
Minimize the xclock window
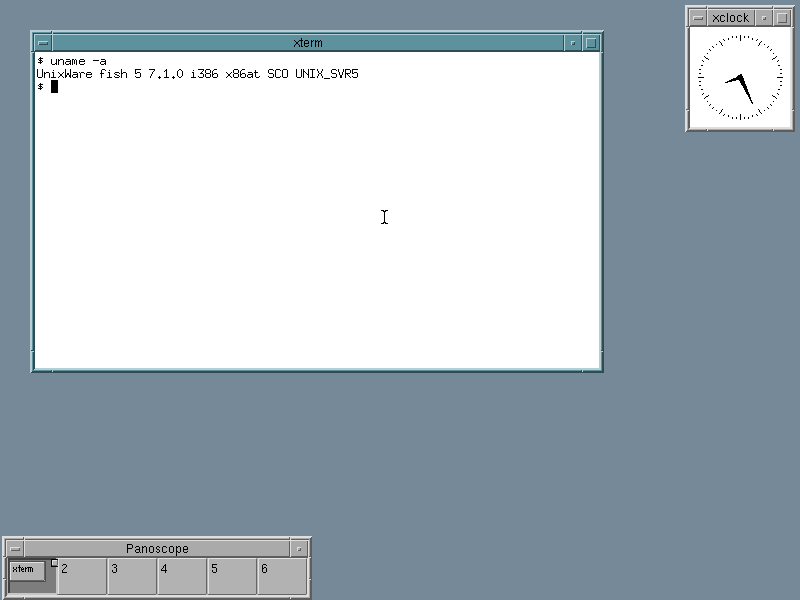[764, 18]
